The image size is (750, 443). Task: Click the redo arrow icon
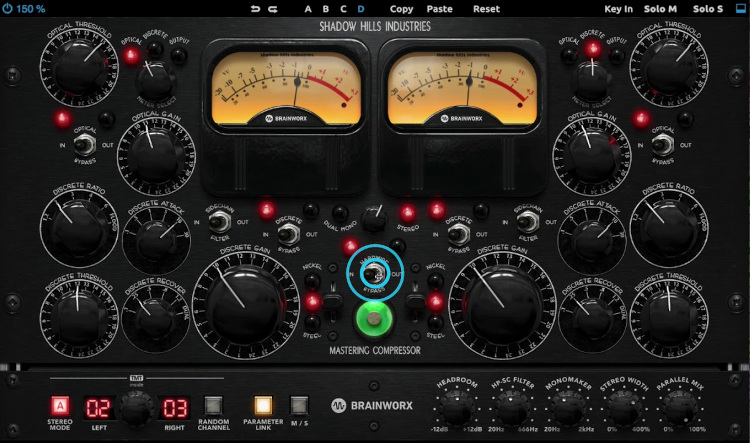273,9
